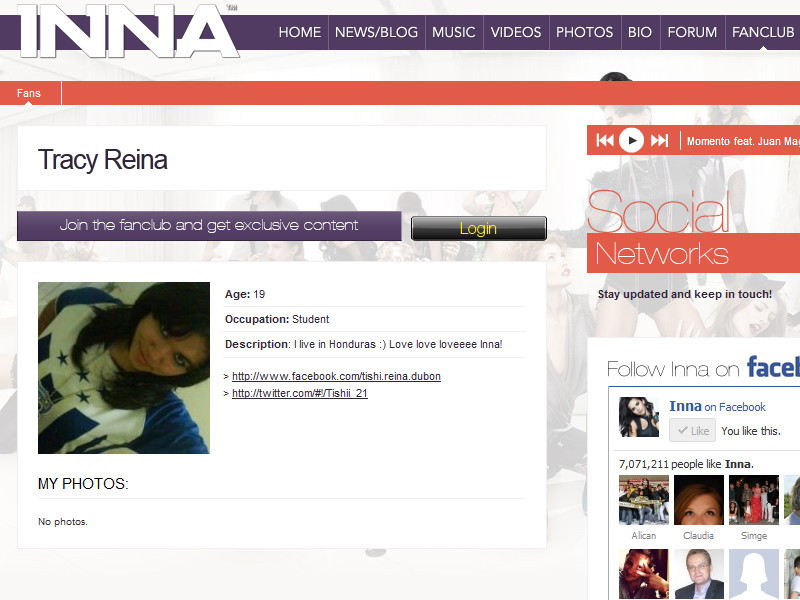View Alican's Facebook profile picture
Screen dimensions: 800x600
[644, 500]
